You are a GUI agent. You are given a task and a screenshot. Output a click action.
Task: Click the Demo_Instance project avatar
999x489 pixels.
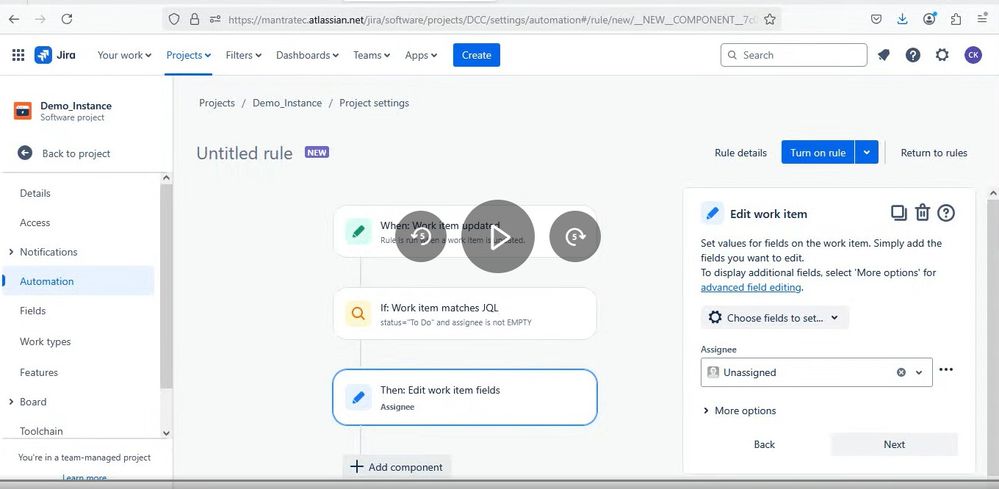(x=23, y=111)
